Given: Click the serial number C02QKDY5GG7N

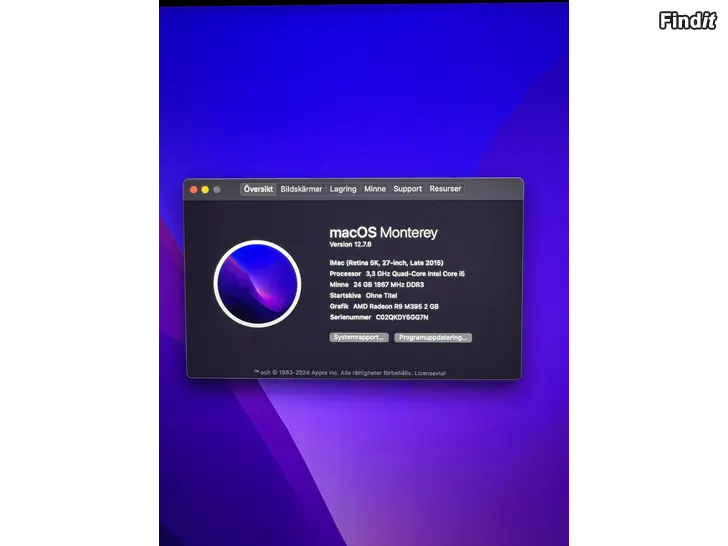Looking at the screenshot, I should click(402, 317).
